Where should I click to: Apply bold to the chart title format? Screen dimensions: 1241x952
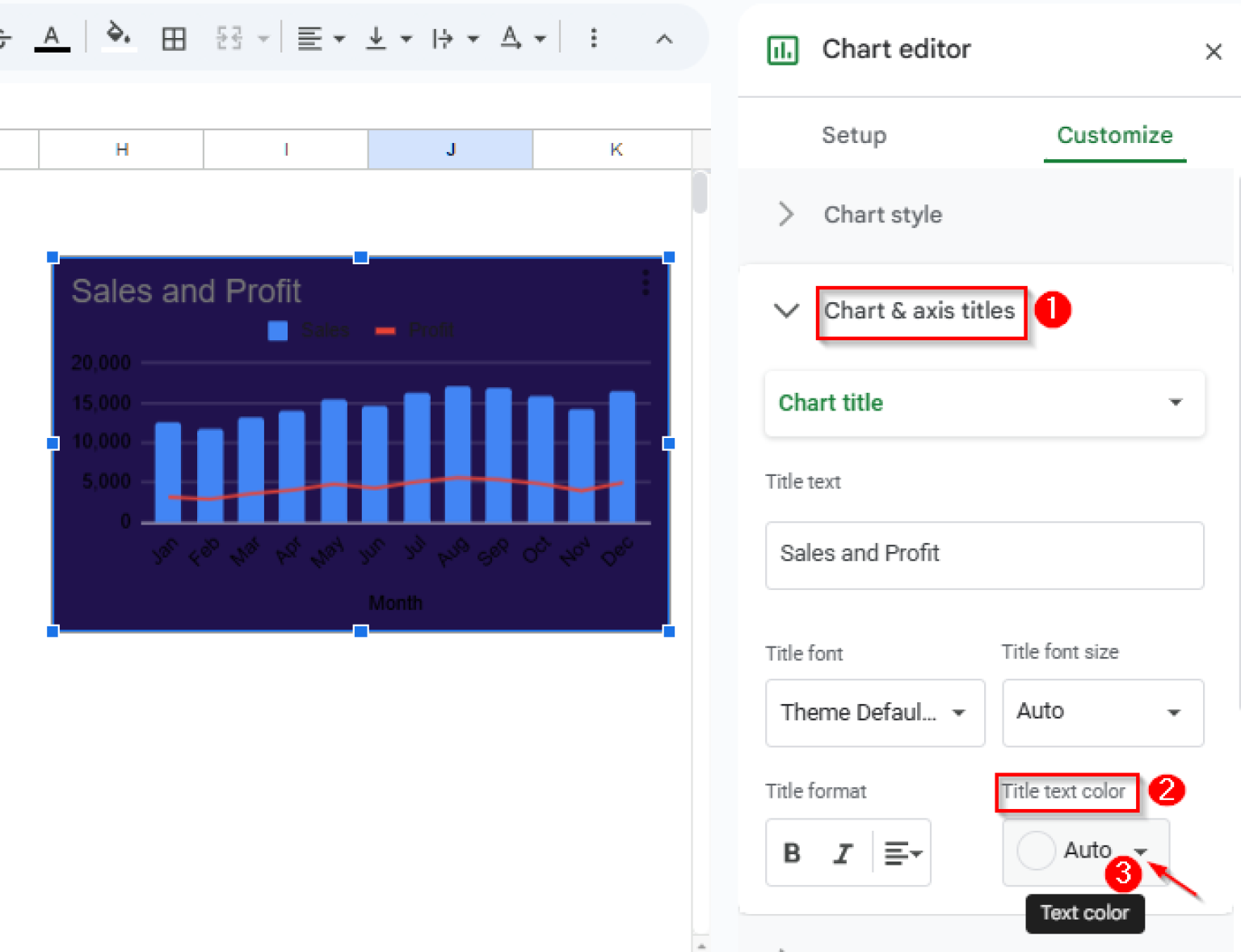pos(791,853)
